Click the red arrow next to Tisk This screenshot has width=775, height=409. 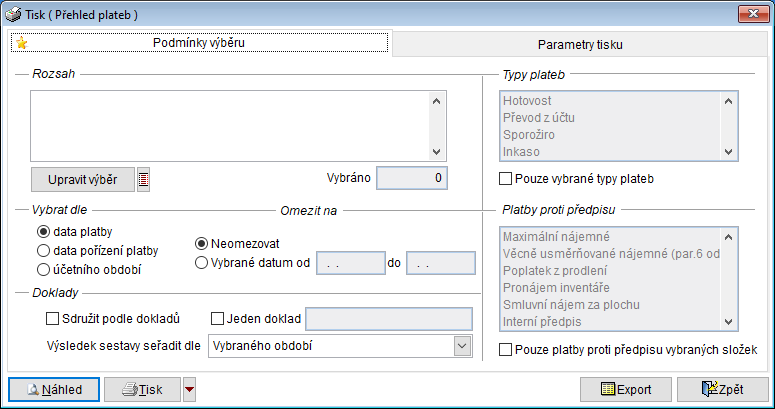tap(190, 390)
